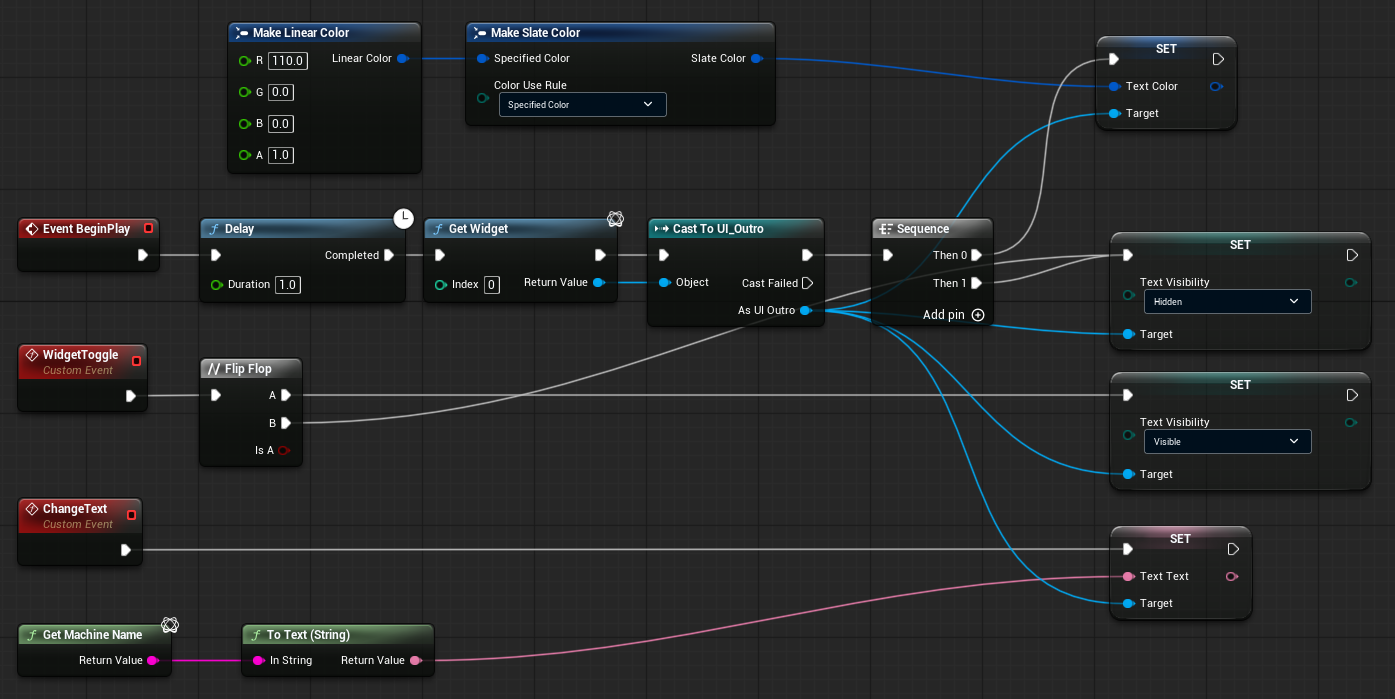This screenshot has height=699, width=1395.
Task: Click the R value field showing 110.0
Action: 288,60
